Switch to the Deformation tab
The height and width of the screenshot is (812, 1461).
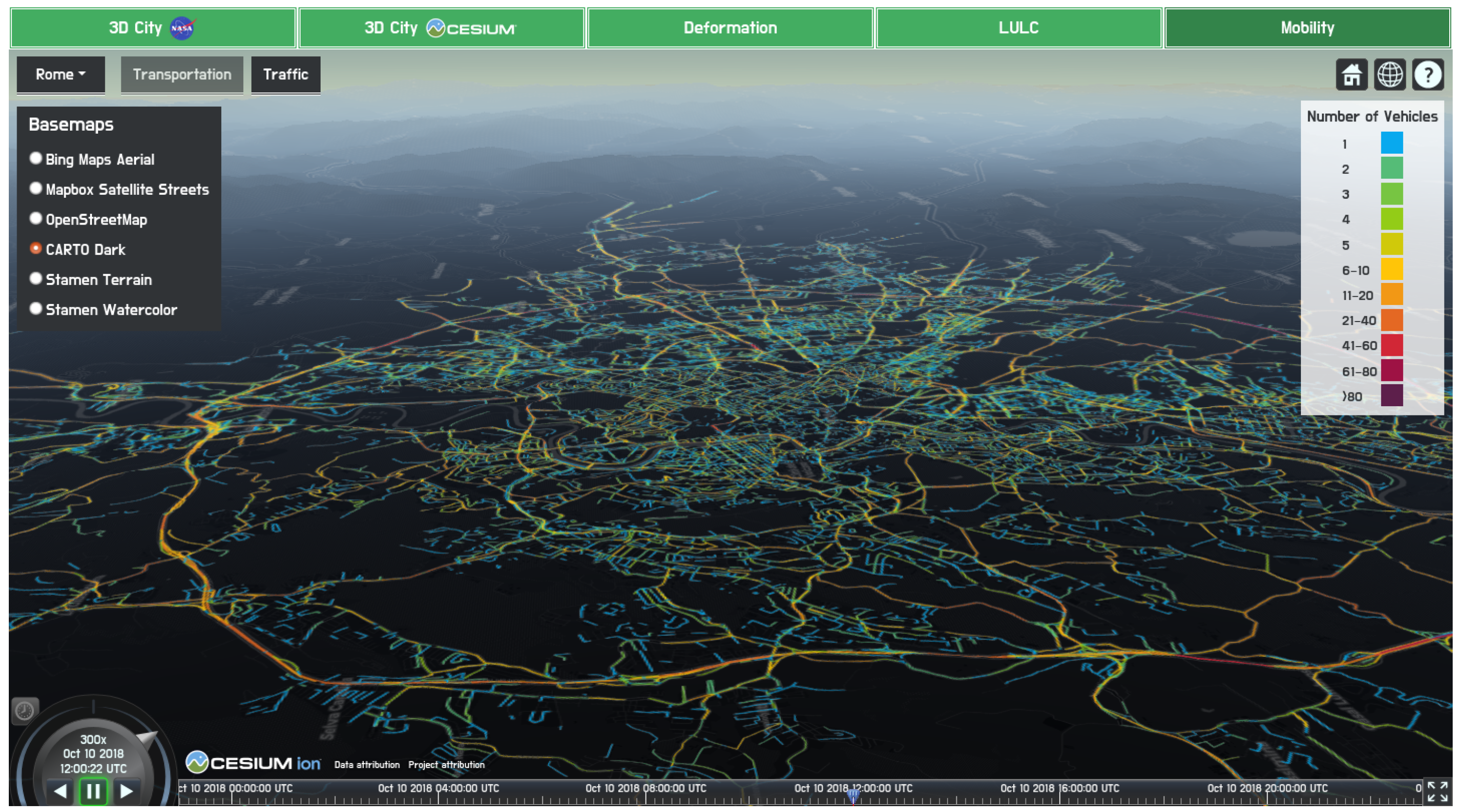[x=730, y=28]
